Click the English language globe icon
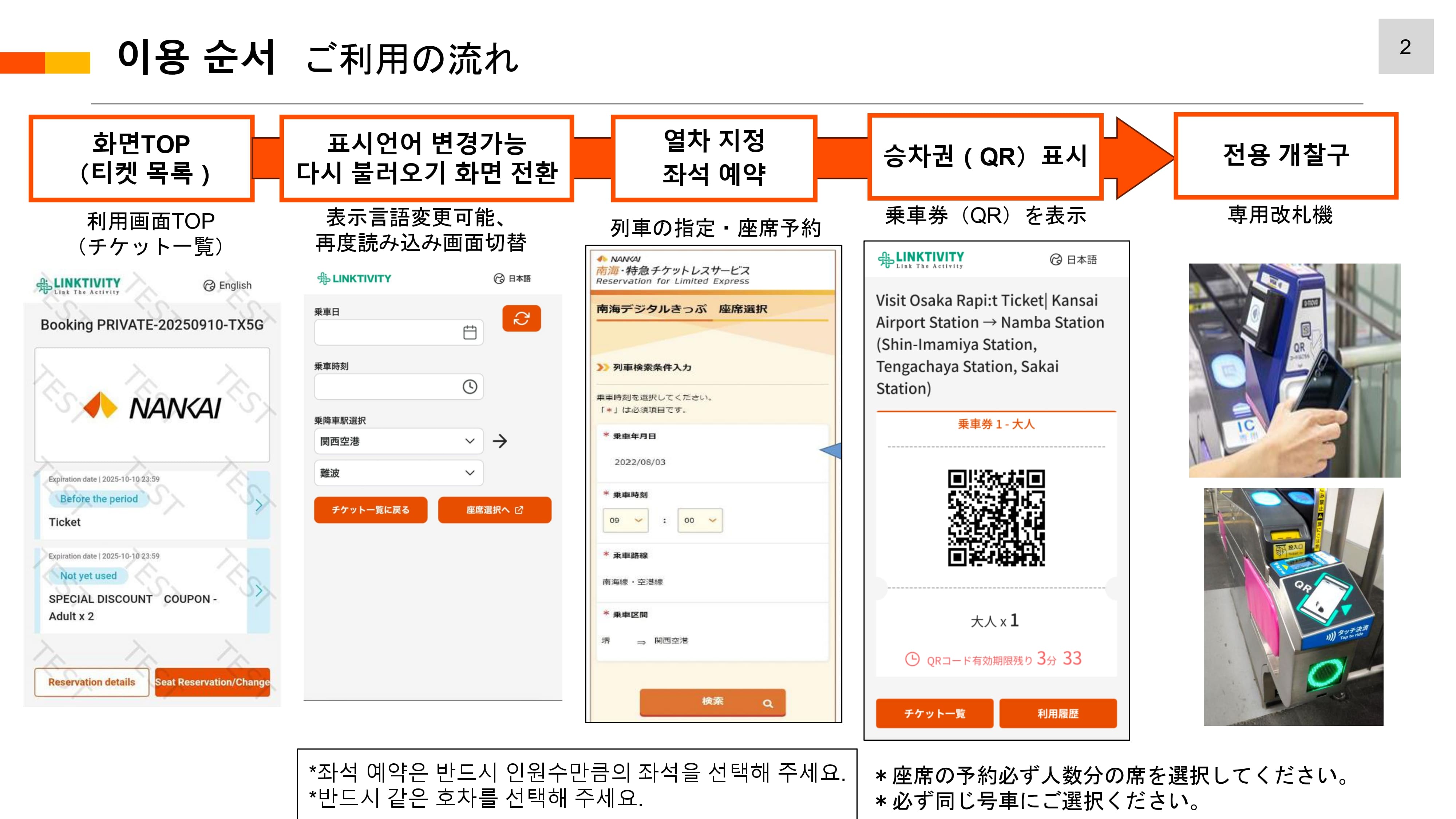Viewport: 1456px width, 819px height. pyautogui.click(x=210, y=285)
